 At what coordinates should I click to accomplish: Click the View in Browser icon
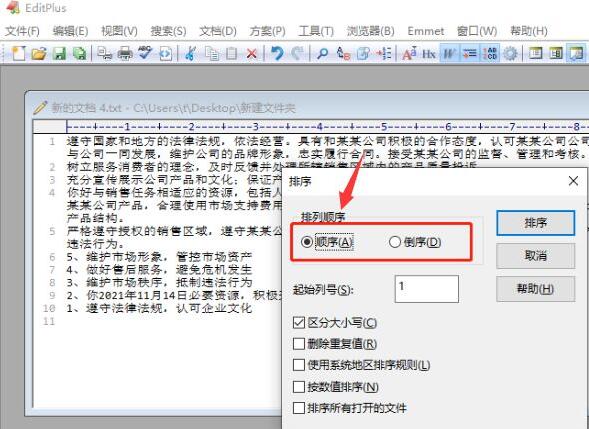click(165, 54)
